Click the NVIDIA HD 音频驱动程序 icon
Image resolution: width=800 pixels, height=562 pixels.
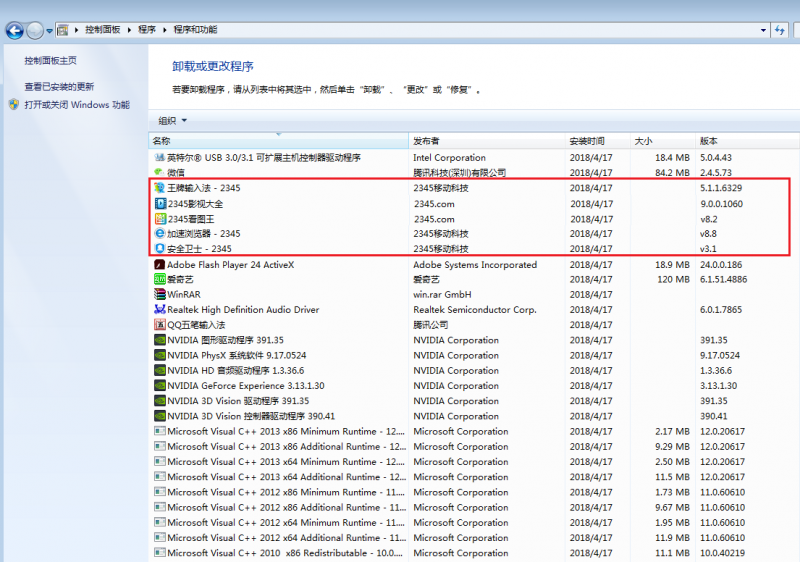coord(160,371)
